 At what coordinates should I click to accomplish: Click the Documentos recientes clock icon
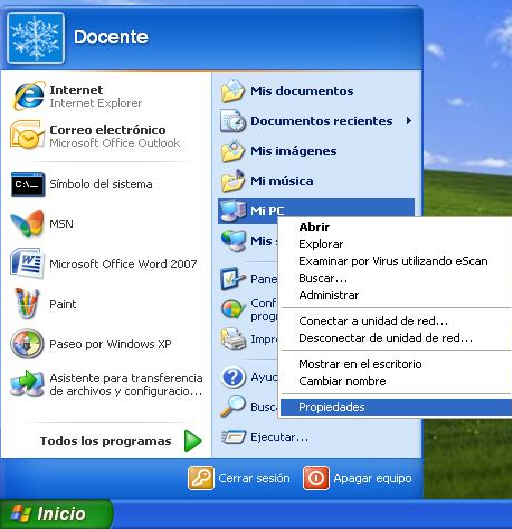(233, 120)
